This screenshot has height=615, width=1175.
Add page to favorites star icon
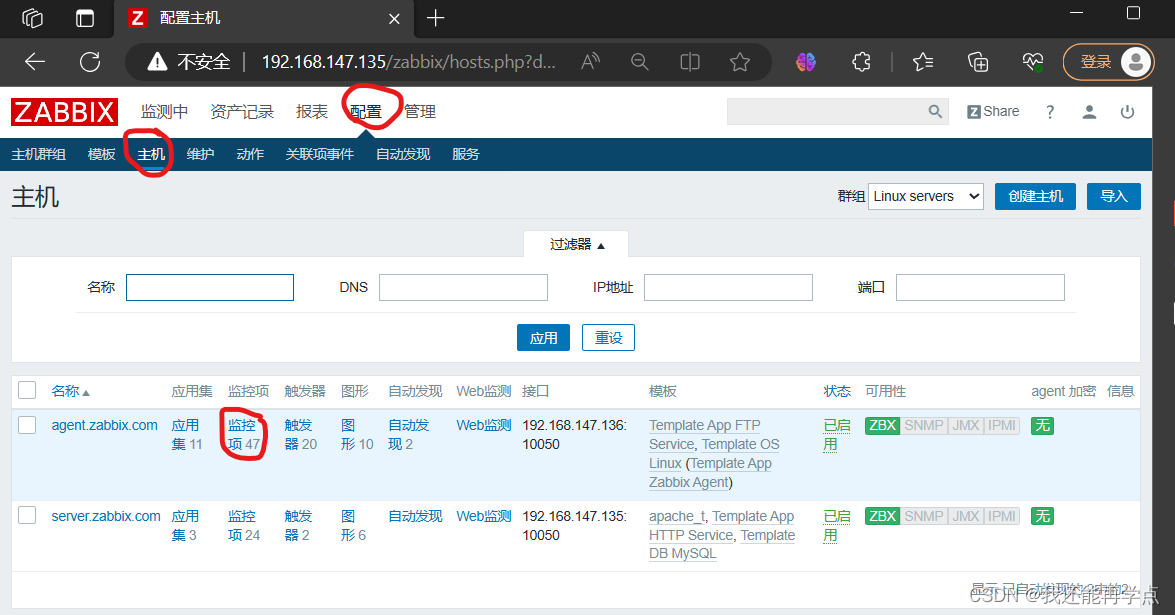pyautogui.click(x=740, y=62)
